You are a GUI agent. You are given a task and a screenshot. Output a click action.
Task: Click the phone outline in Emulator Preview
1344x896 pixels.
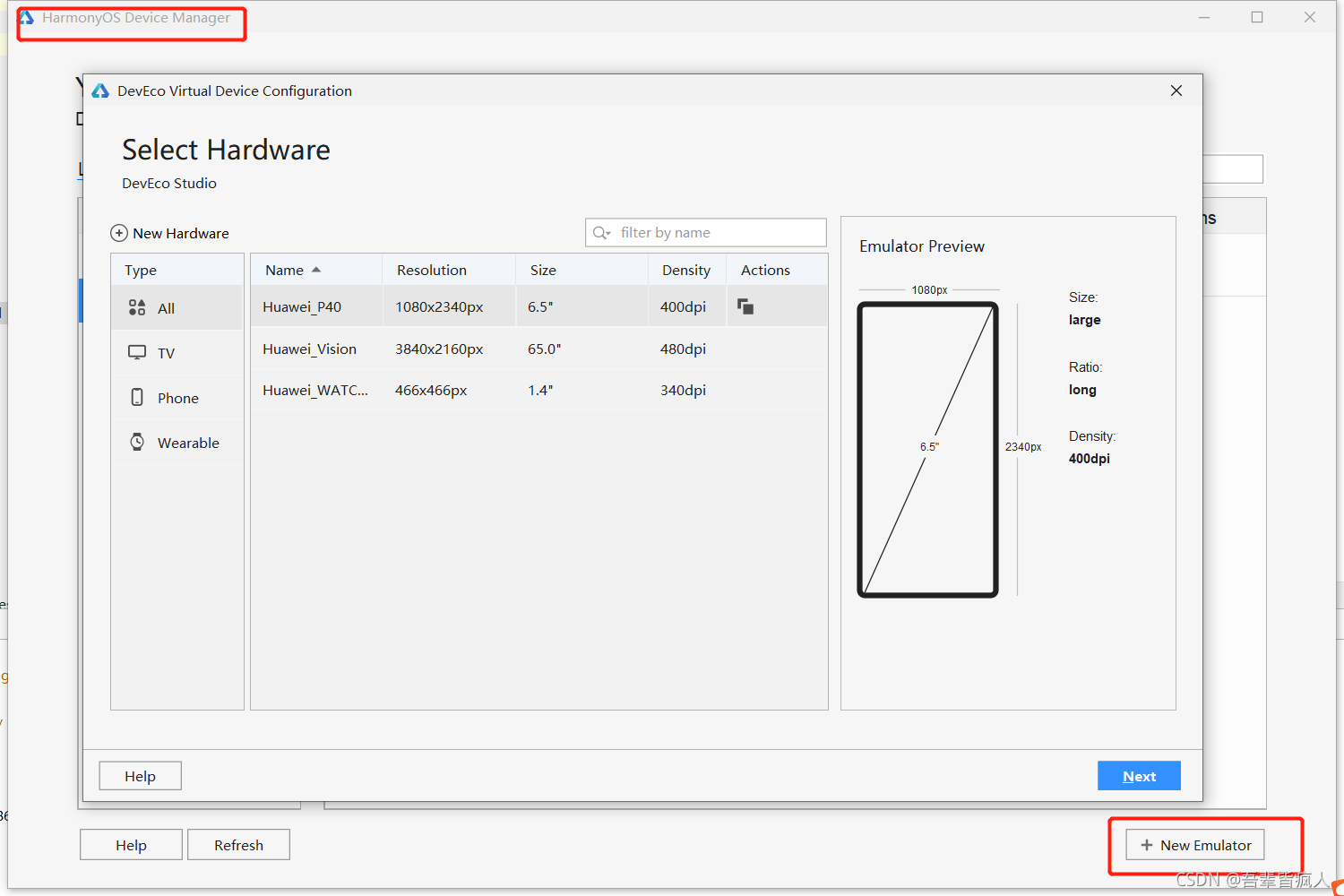click(927, 449)
